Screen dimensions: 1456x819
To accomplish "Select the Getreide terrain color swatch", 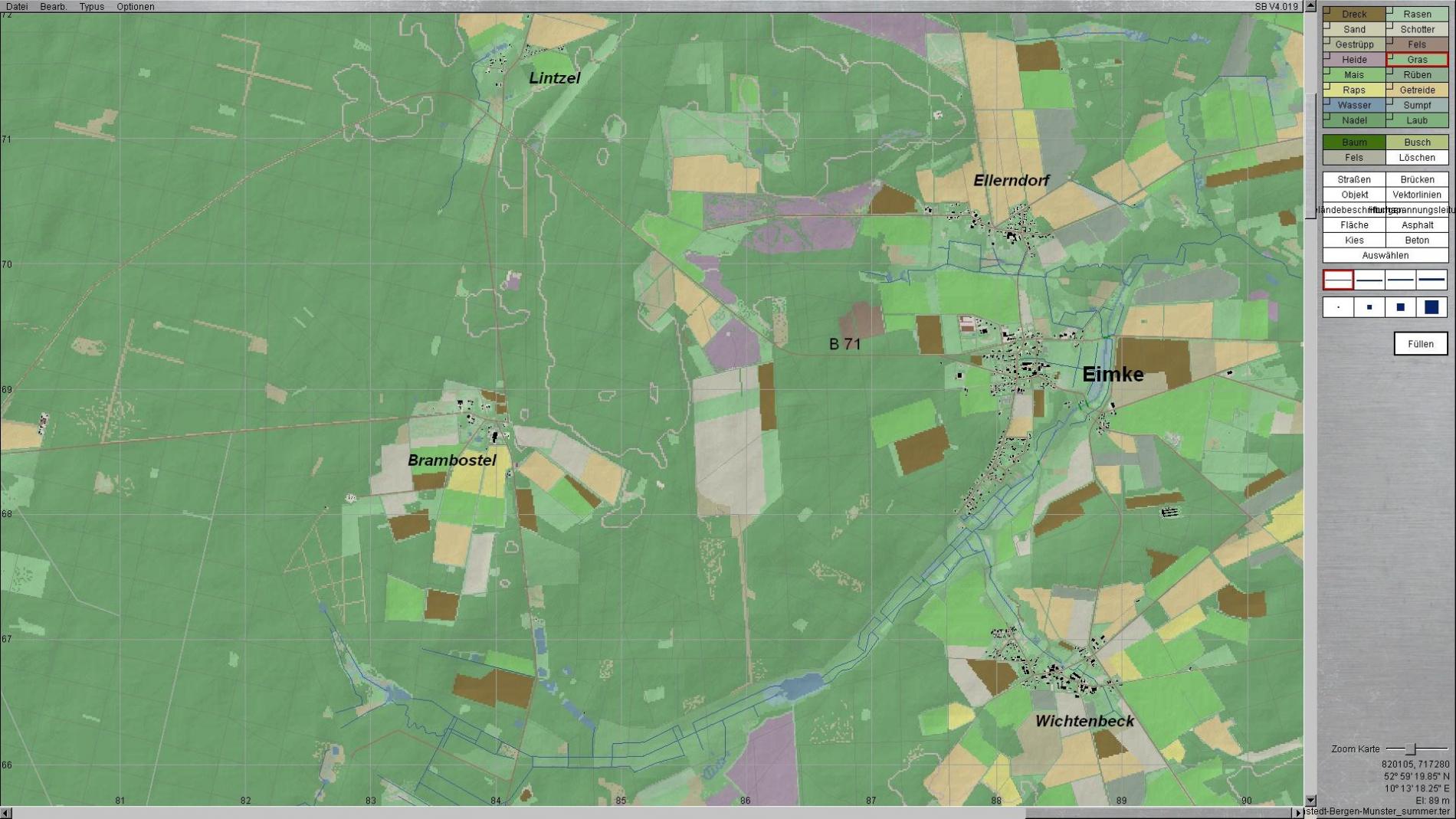I will (1417, 90).
